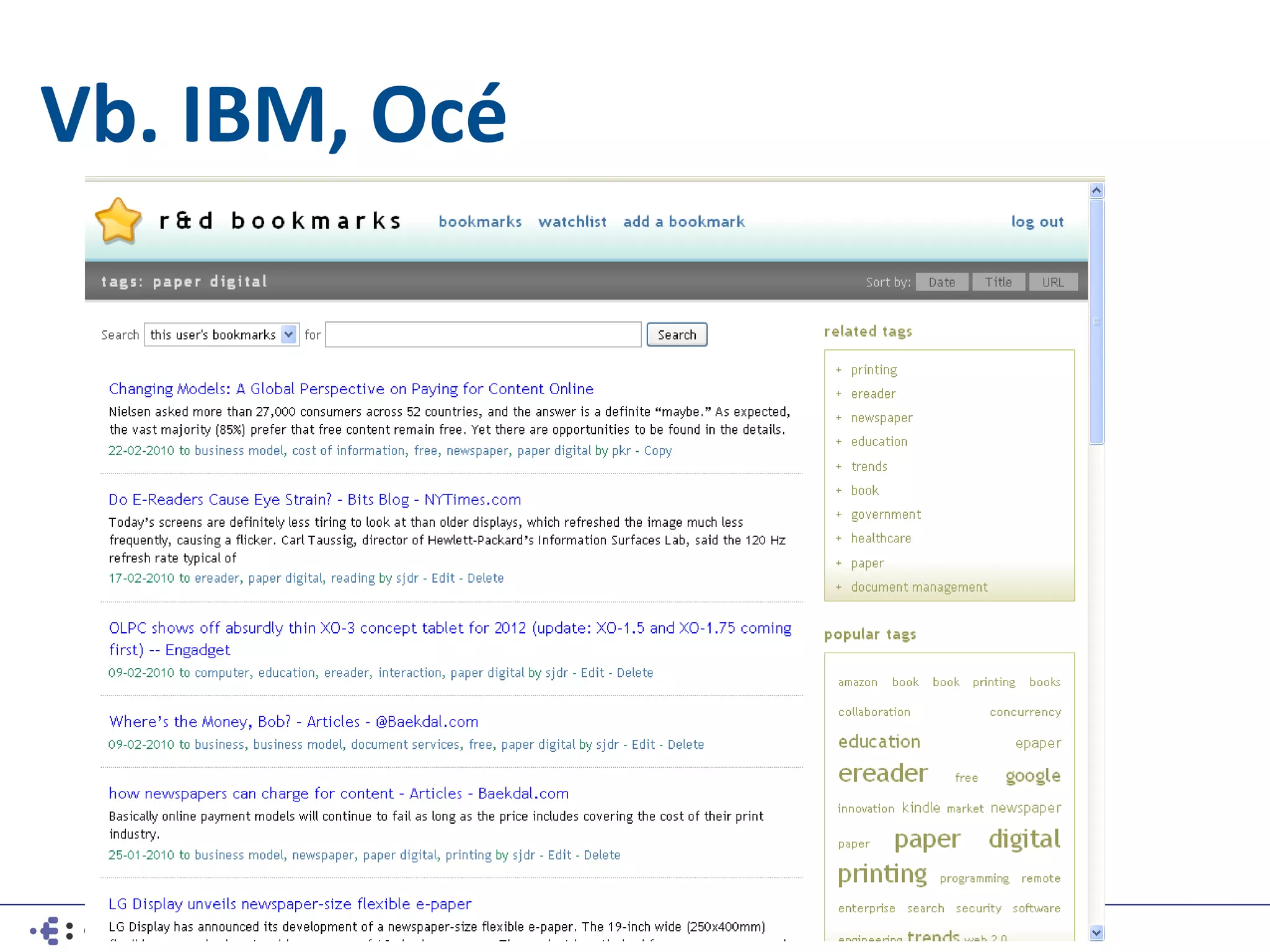Click log out

point(1037,222)
